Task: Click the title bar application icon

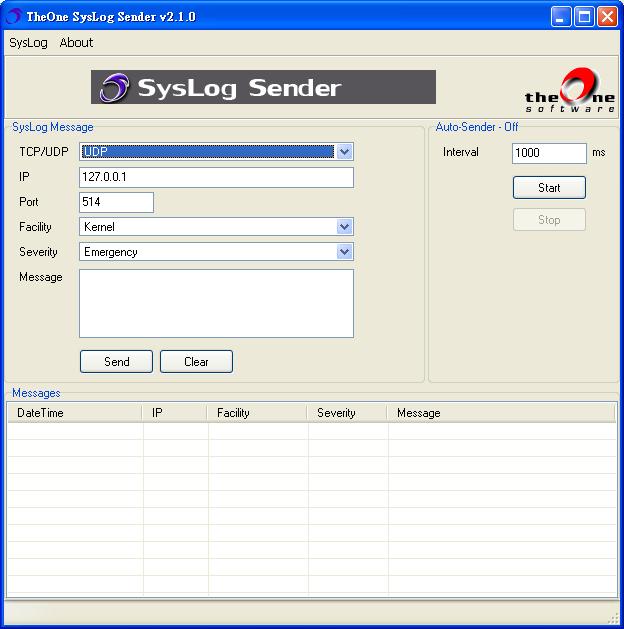Action: (x=14, y=16)
